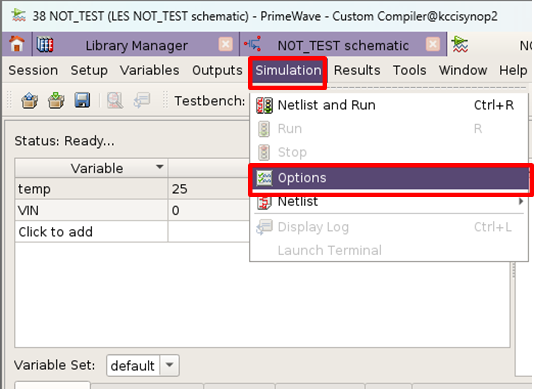Open the Variables menu

point(150,70)
